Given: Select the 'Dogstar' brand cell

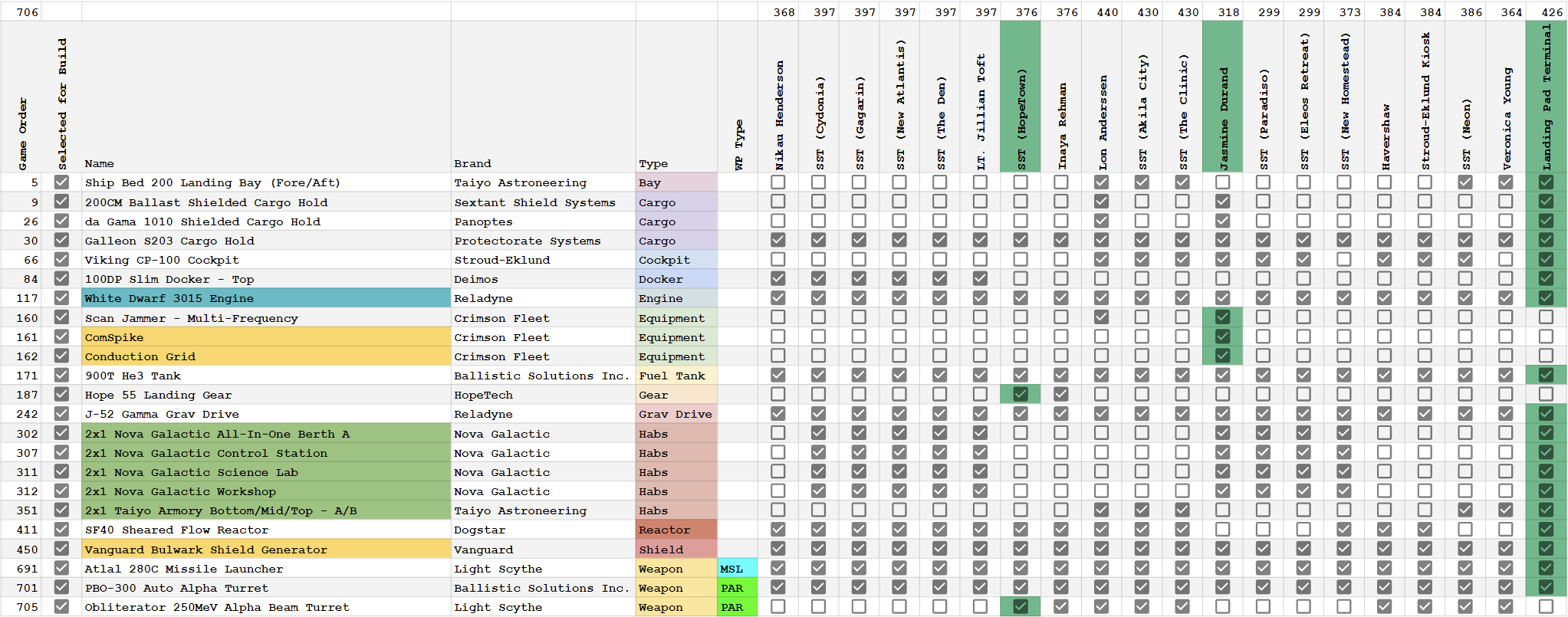Looking at the screenshot, I should tap(544, 530).
